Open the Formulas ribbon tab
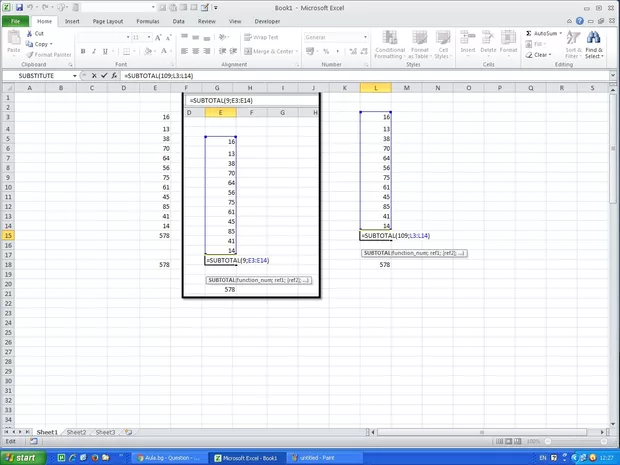The width and height of the screenshot is (620, 465). tap(147, 20)
